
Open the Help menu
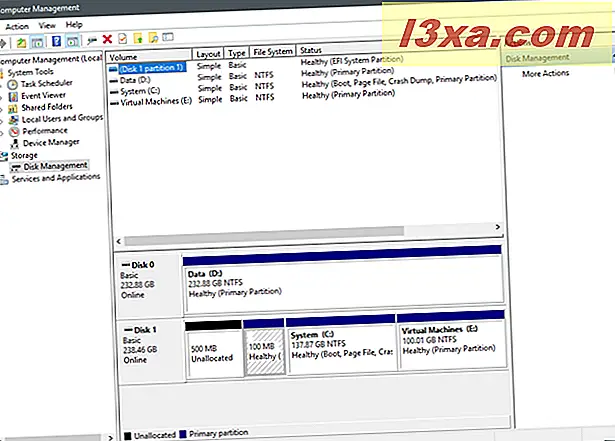(74, 25)
